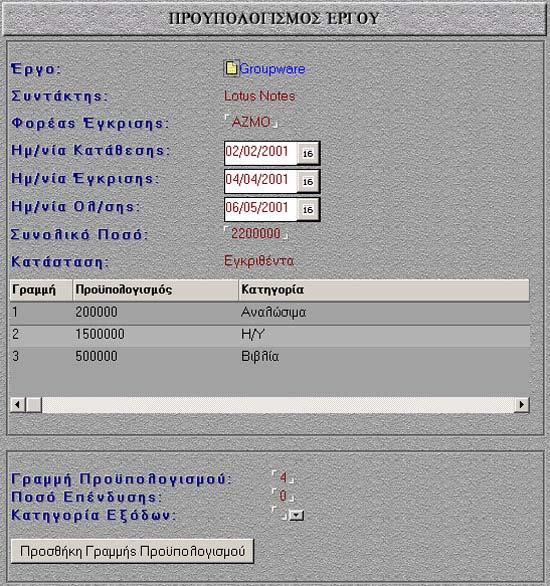Click the Βιβλία category cell

[x=260, y=357]
